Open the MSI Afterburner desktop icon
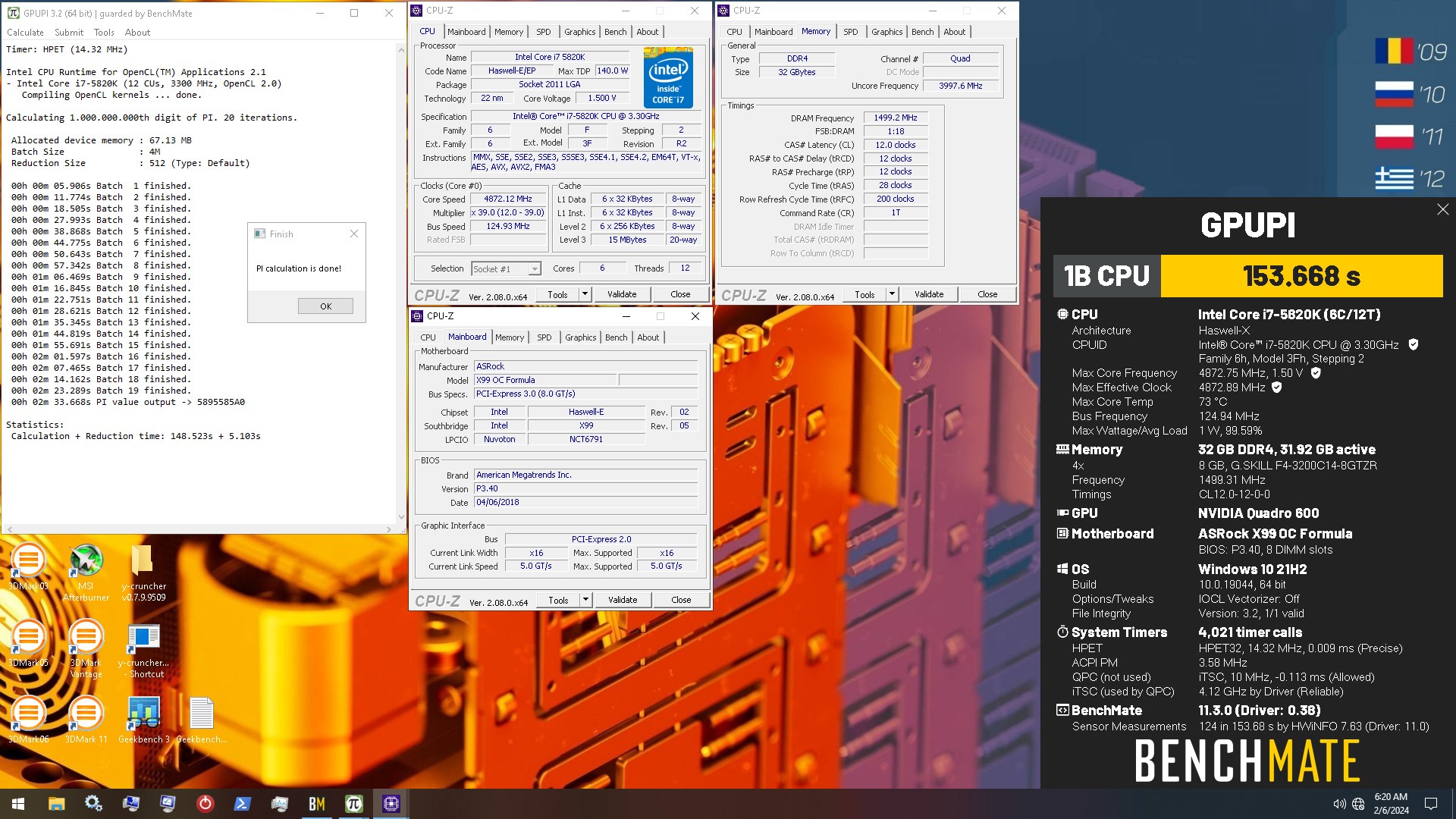The image size is (1456, 819). 86,573
